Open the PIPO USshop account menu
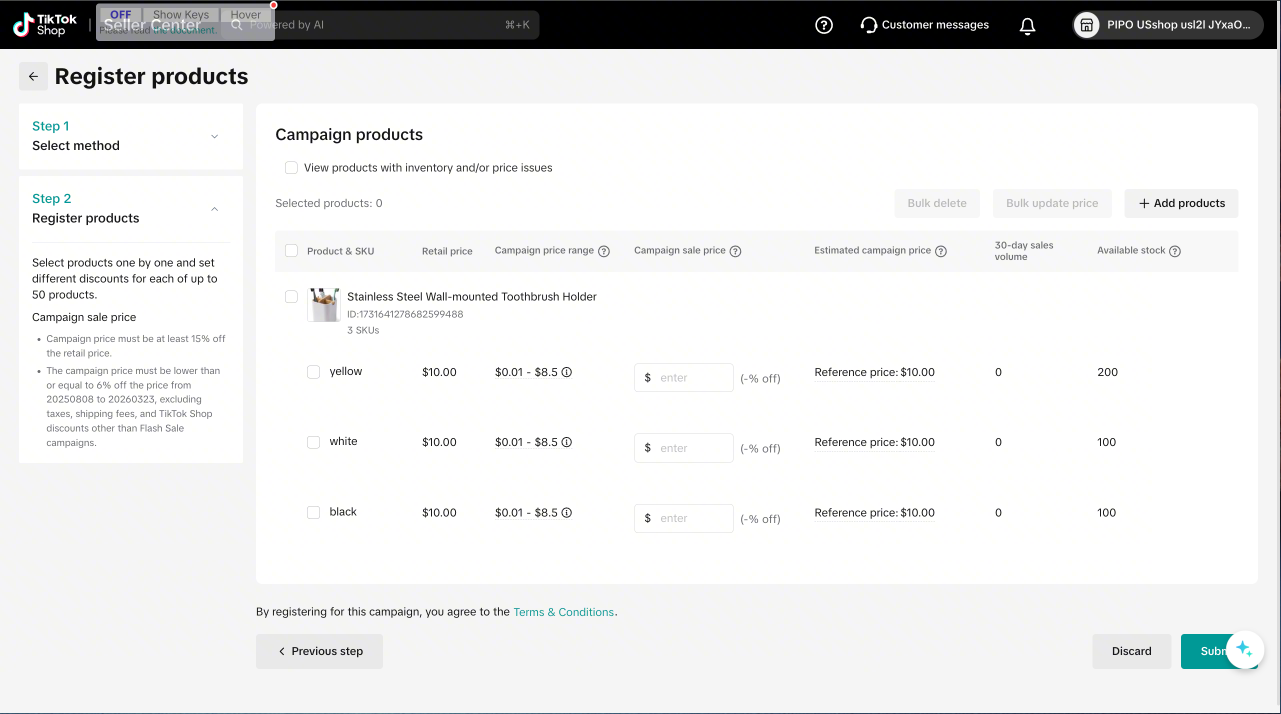The height and width of the screenshot is (714, 1281). [x=1167, y=25]
